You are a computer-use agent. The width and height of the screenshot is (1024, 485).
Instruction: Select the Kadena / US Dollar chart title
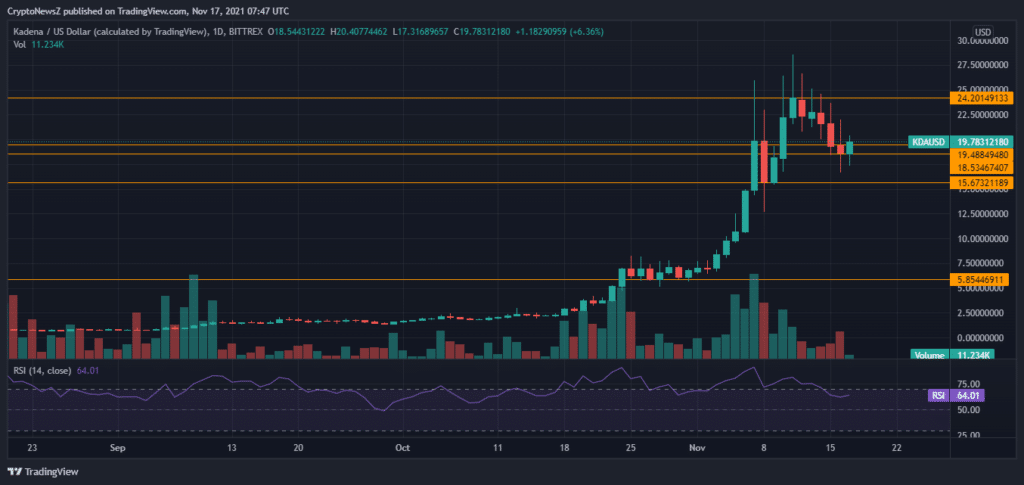click(111, 31)
